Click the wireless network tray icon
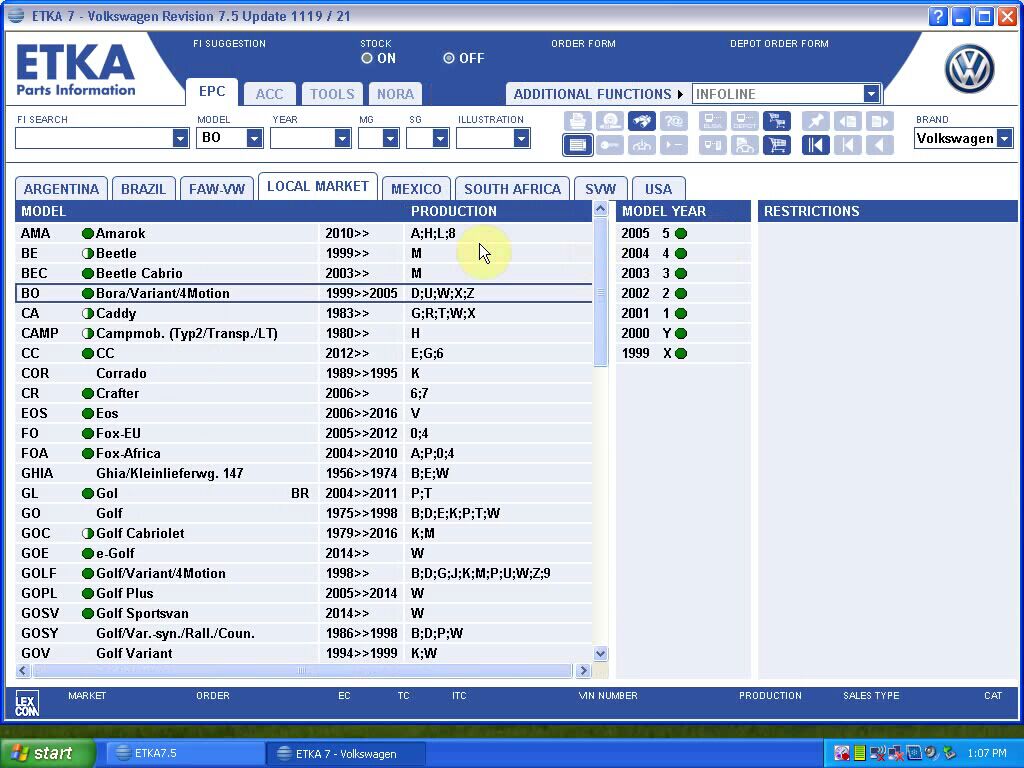This screenshot has width=1024, height=768. (x=878, y=753)
